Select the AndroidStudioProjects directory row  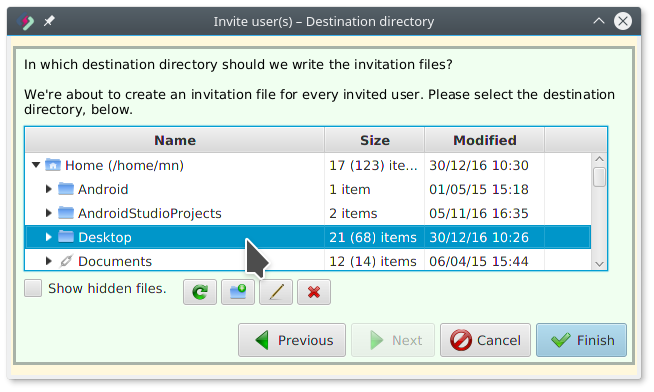[308, 213]
